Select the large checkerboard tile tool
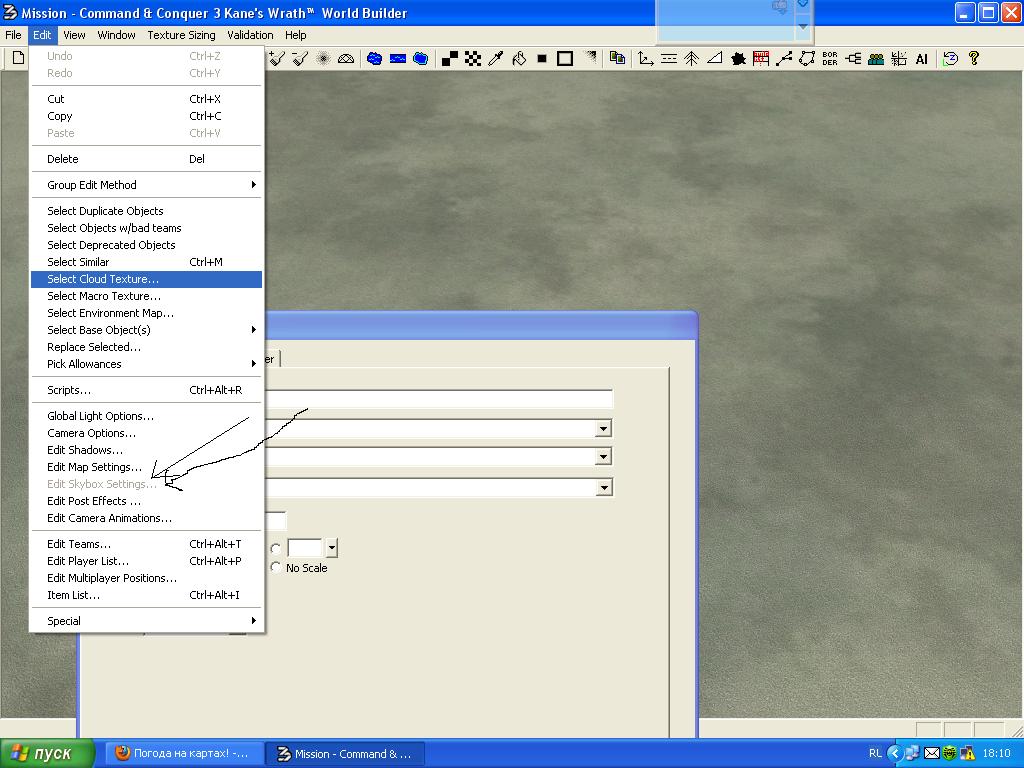The width and height of the screenshot is (1024, 768). 473,59
